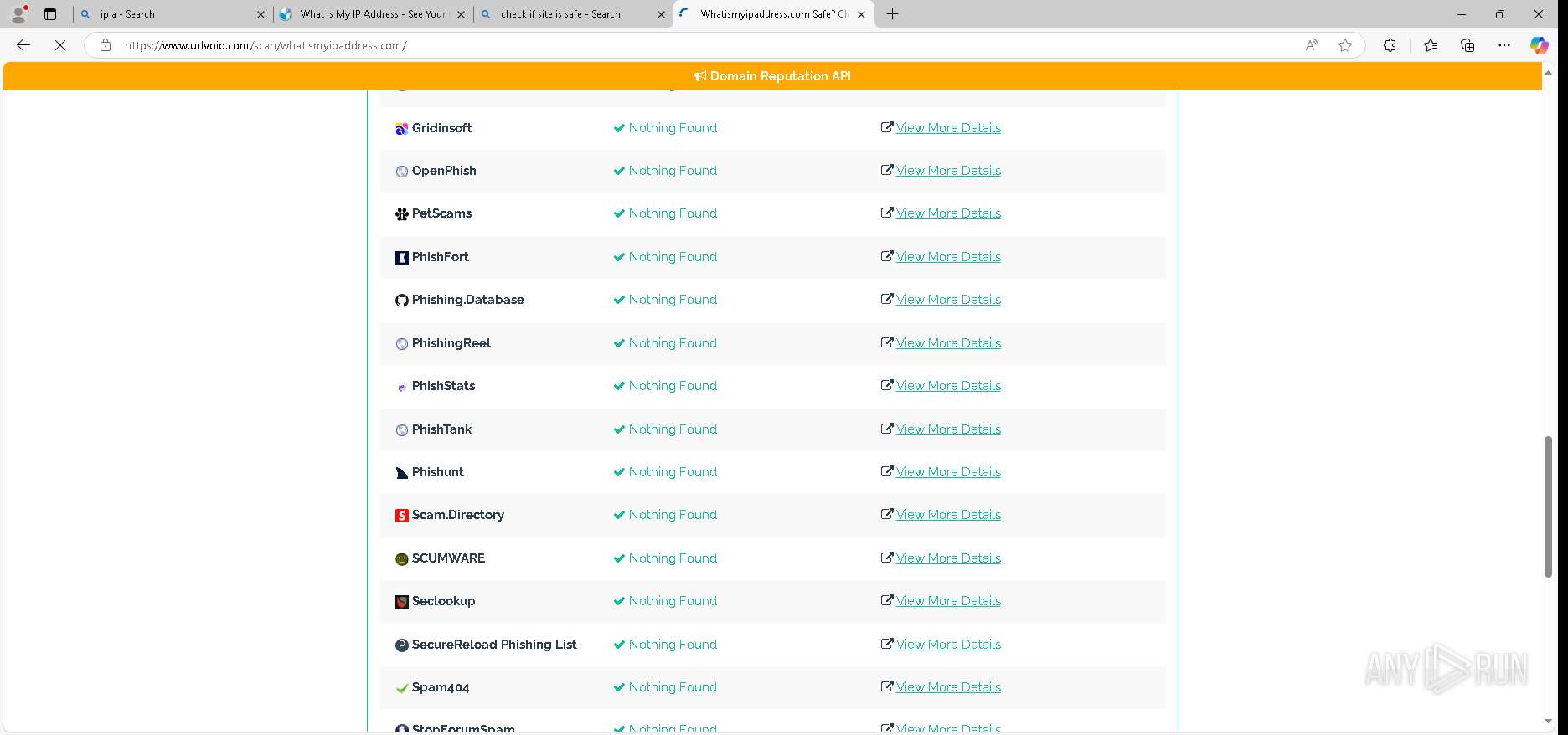Open Collections panel
1568x735 pixels.
point(1467,45)
